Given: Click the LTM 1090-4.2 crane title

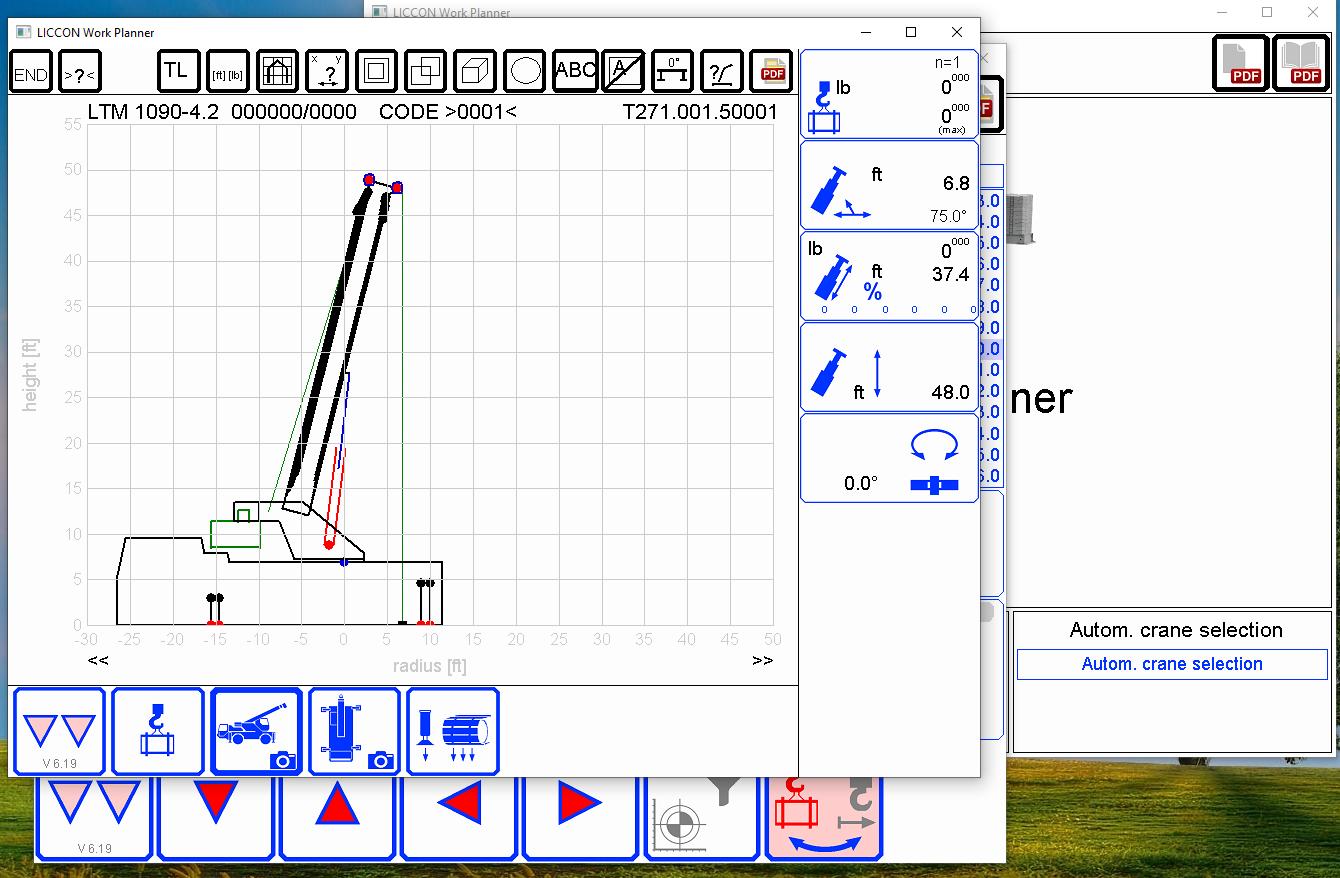Looking at the screenshot, I should (153, 112).
